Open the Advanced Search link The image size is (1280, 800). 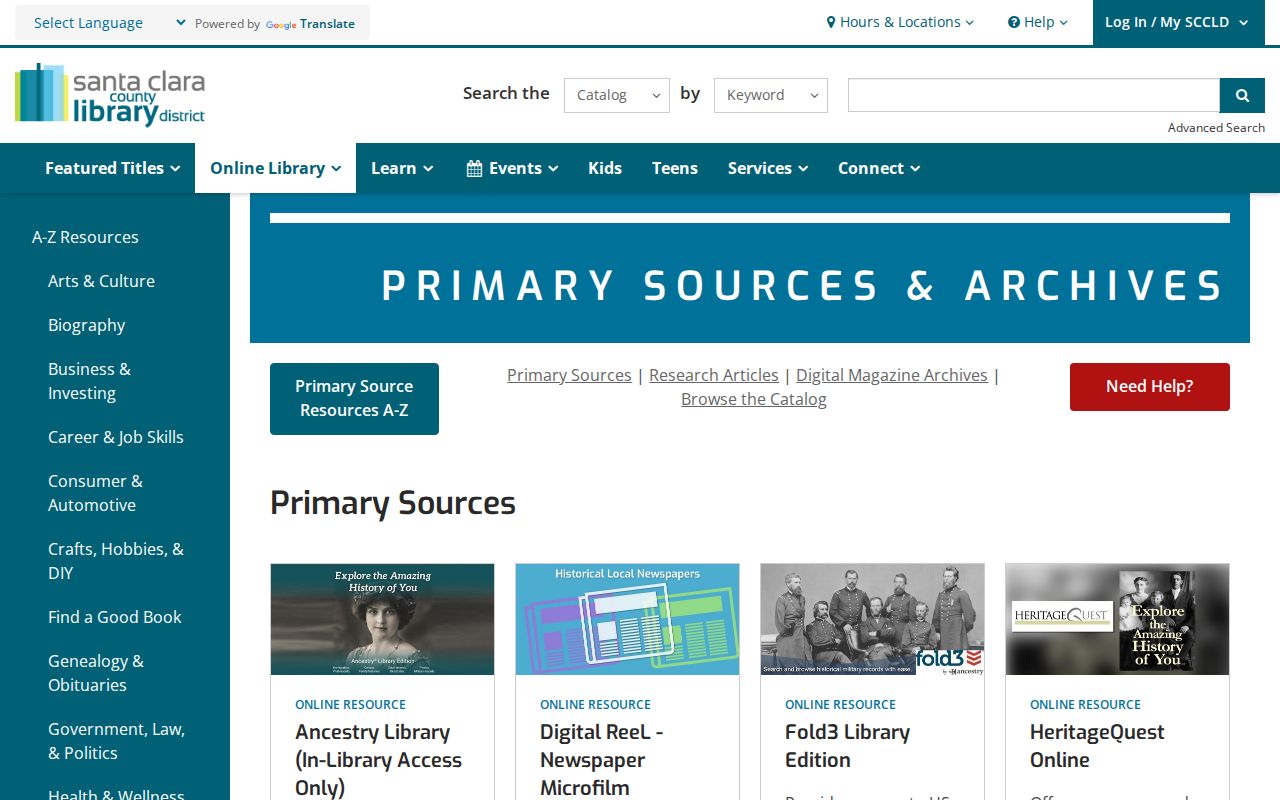(x=1216, y=128)
